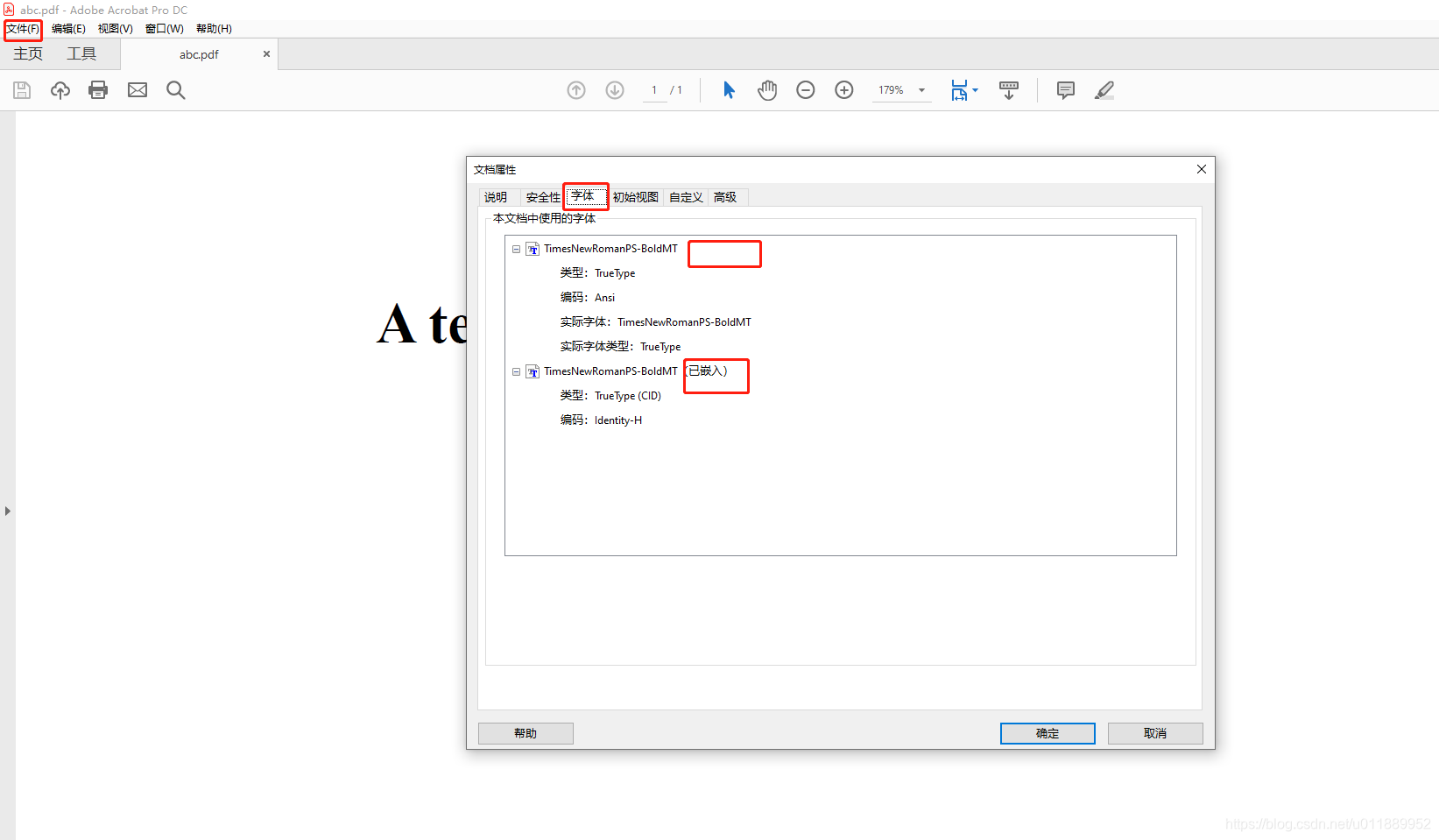Go to next page arrow
Viewport: 1439px width, 840px height.
pos(615,90)
